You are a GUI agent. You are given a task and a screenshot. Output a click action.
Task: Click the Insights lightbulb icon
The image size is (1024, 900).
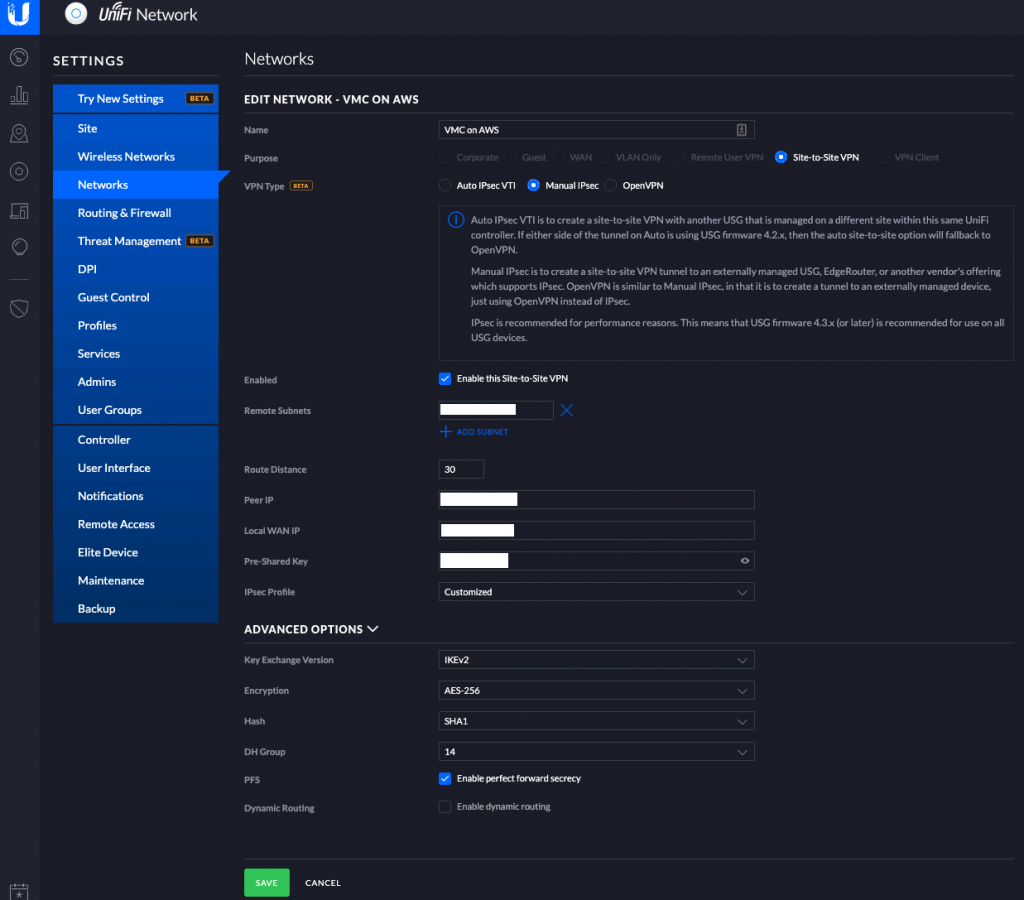pos(19,247)
